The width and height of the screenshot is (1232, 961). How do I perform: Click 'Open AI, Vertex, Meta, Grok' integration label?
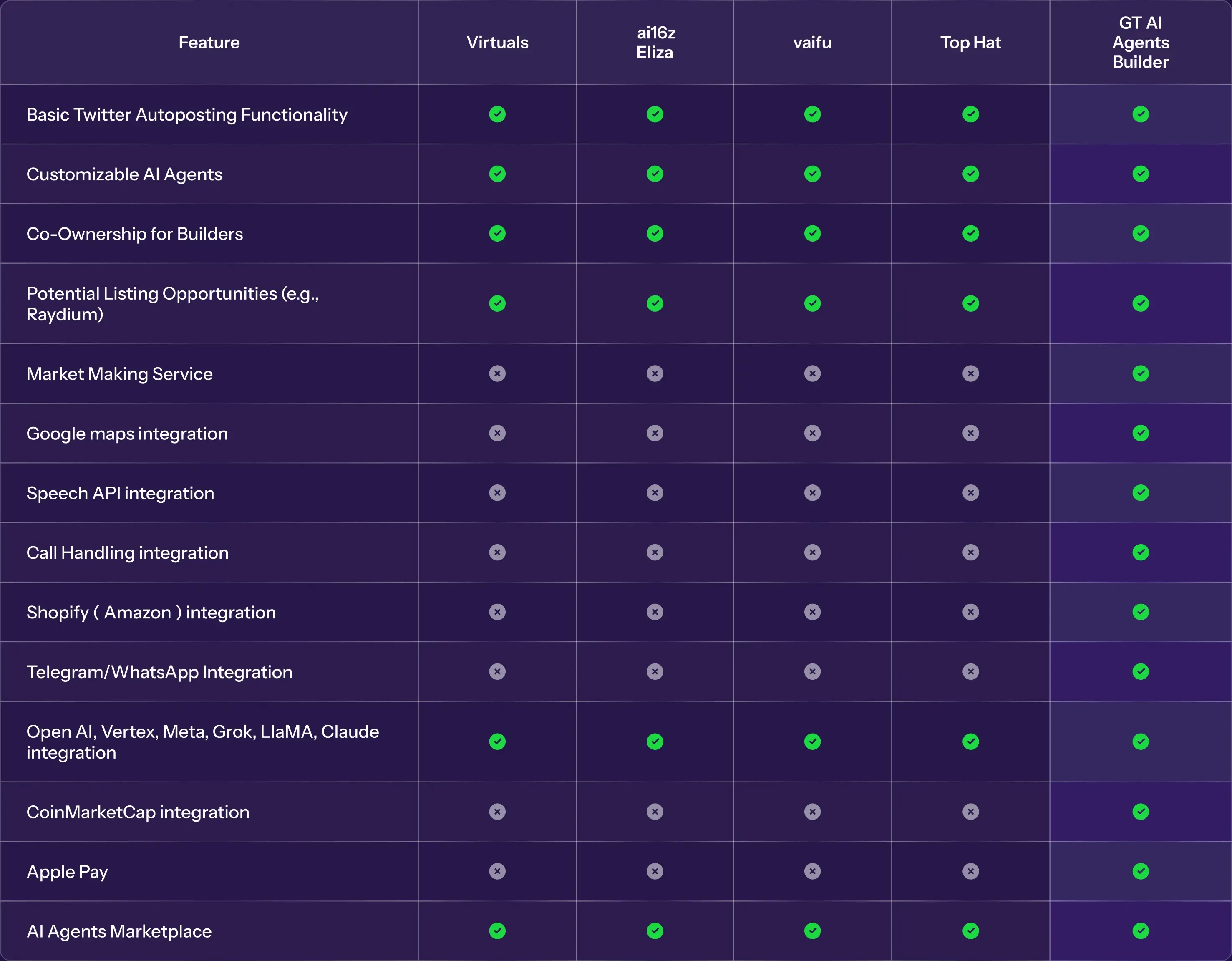[x=202, y=742]
